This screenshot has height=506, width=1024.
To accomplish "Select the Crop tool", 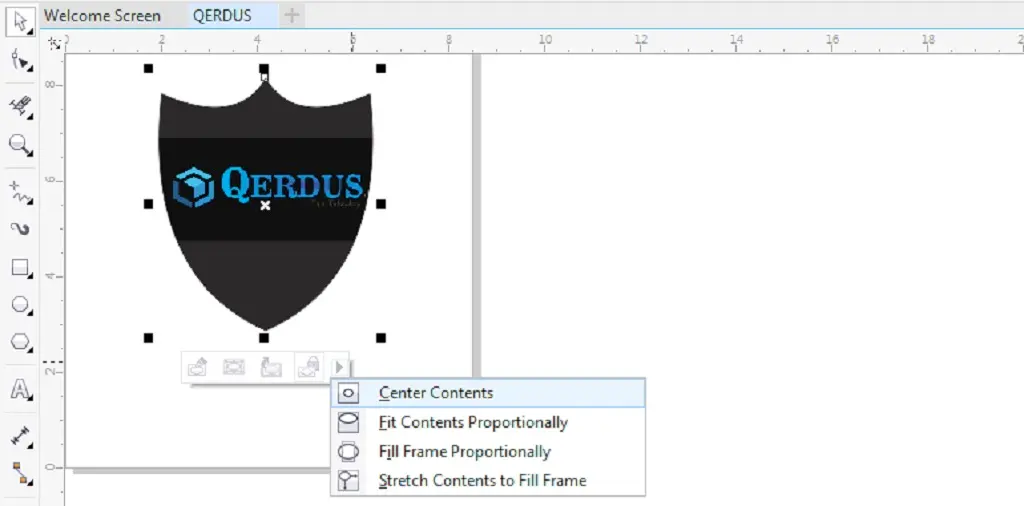I will point(21,106).
